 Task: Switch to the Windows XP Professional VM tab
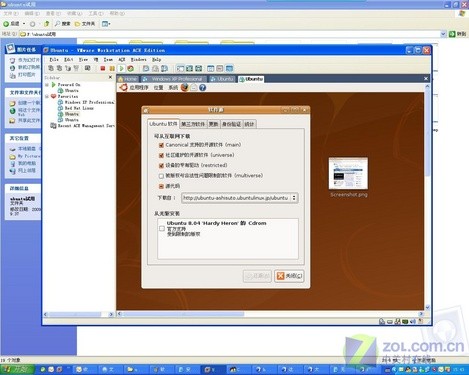pos(174,79)
